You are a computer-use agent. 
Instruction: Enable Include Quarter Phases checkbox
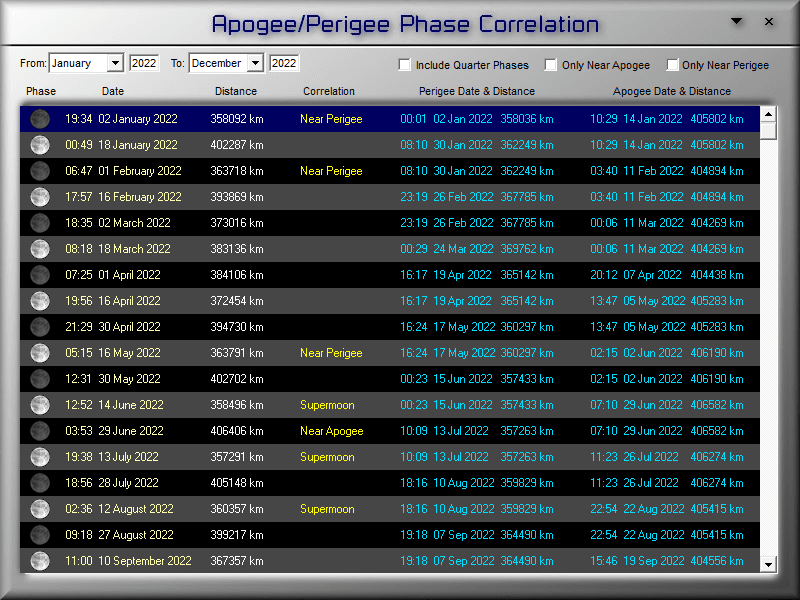point(405,65)
